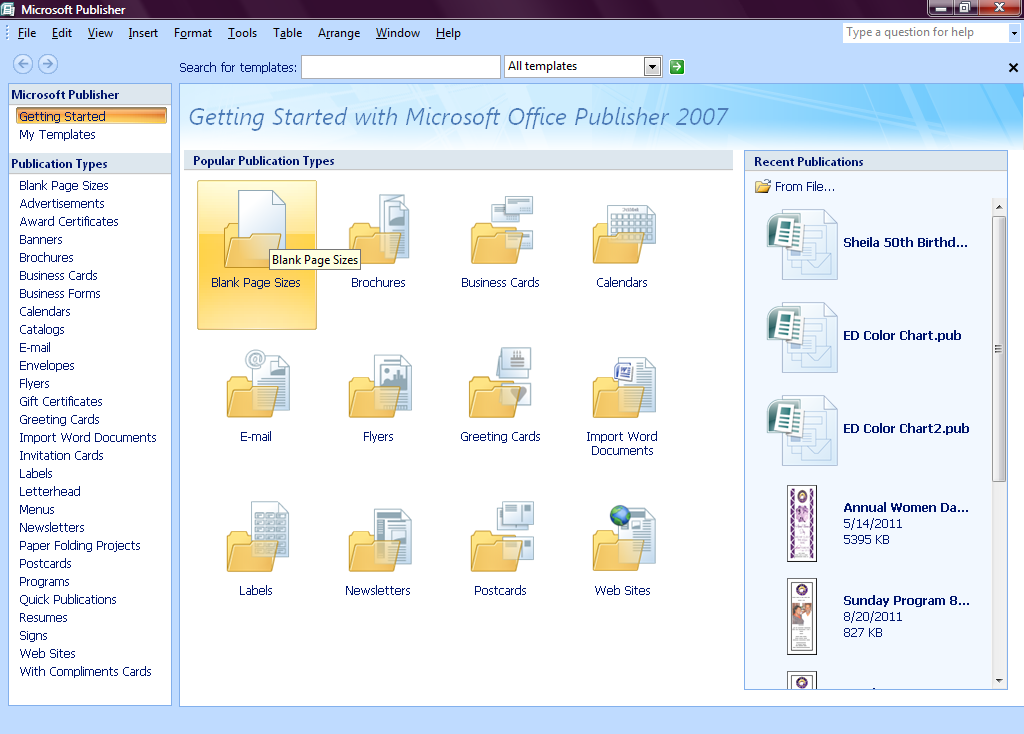Open the Format menu

click(193, 33)
